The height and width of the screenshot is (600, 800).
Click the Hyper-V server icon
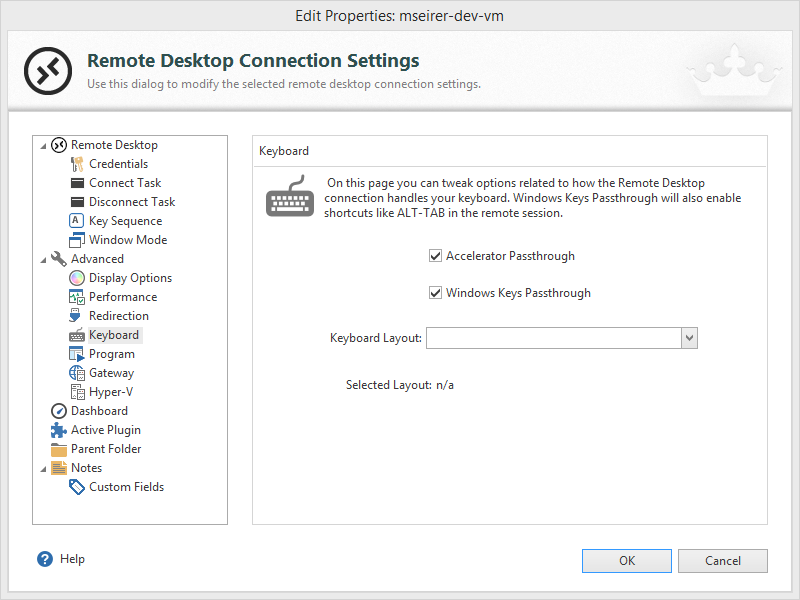(78, 392)
